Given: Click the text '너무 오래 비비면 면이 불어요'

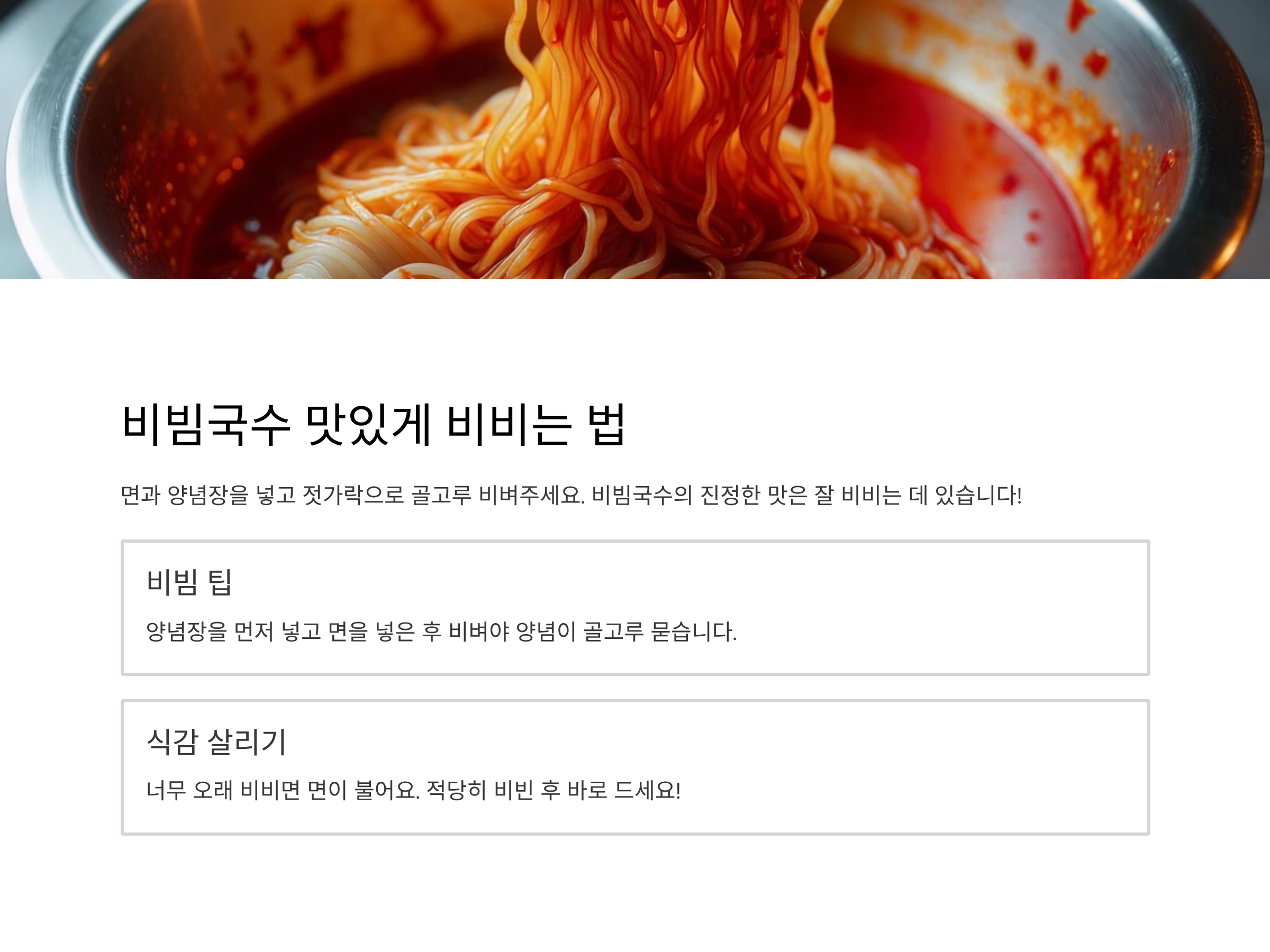Looking at the screenshot, I should tap(283, 791).
